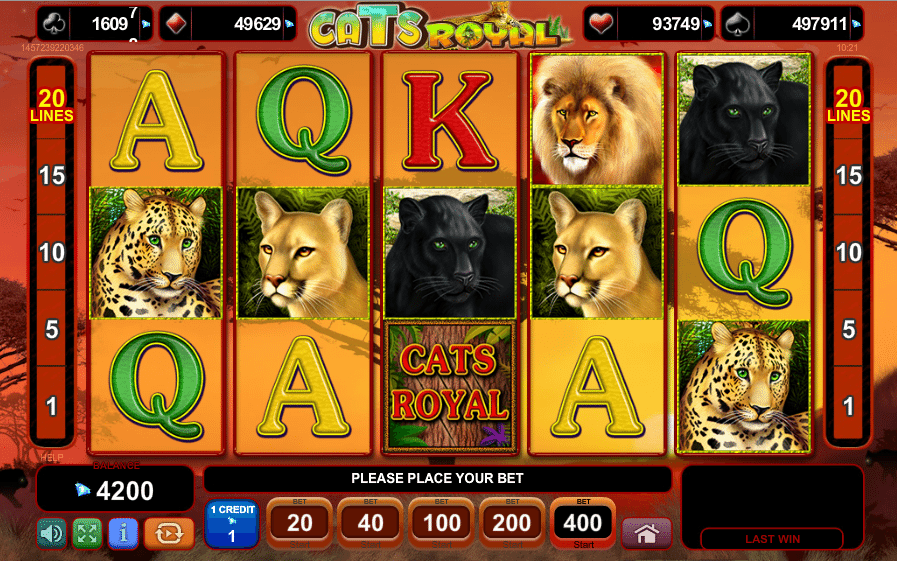
Task: Start spin with bet 400
Action: pyautogui.click(x=583, y=524)
